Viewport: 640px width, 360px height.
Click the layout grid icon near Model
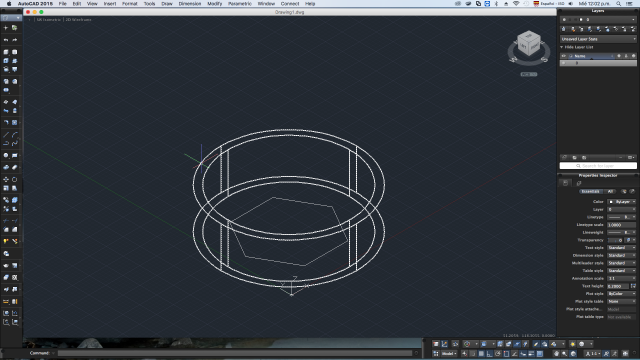pyautogui.click(x=436, y=353)
